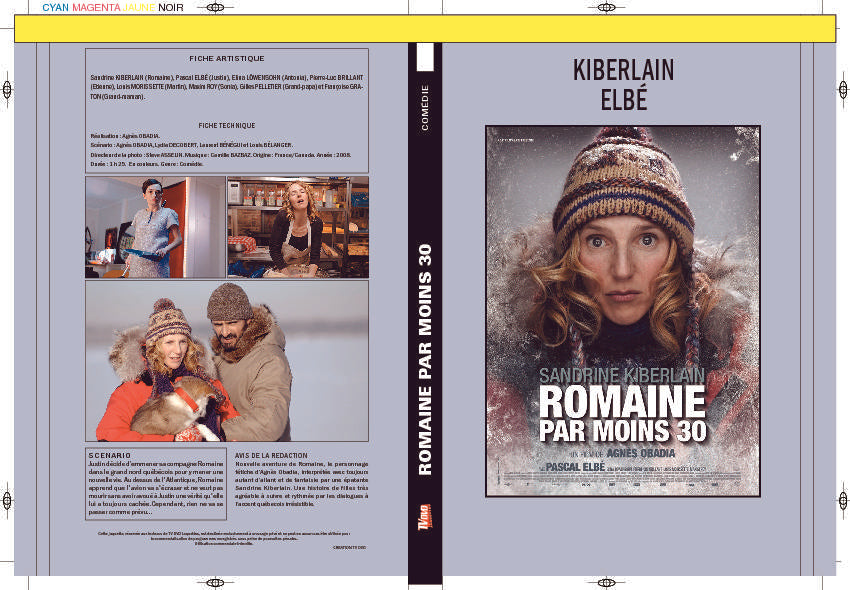
Task: Click the MAGENTA color label
Action: (96, 8)
